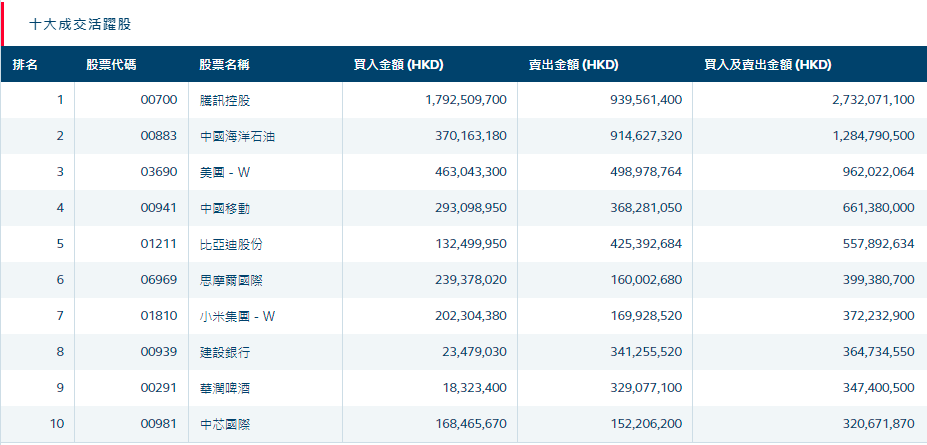Select the 華潤啤酒 stock name
The image size is (927, 445).
coord(224,388)
